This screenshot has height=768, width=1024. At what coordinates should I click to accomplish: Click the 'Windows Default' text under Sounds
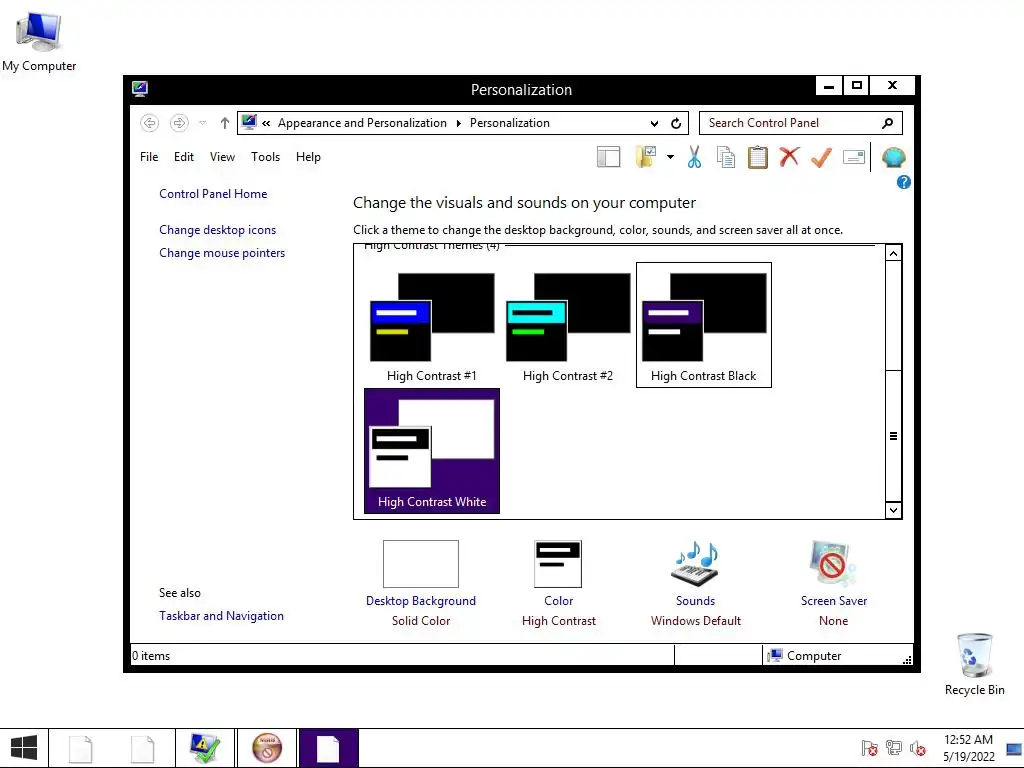pos(696,621)
